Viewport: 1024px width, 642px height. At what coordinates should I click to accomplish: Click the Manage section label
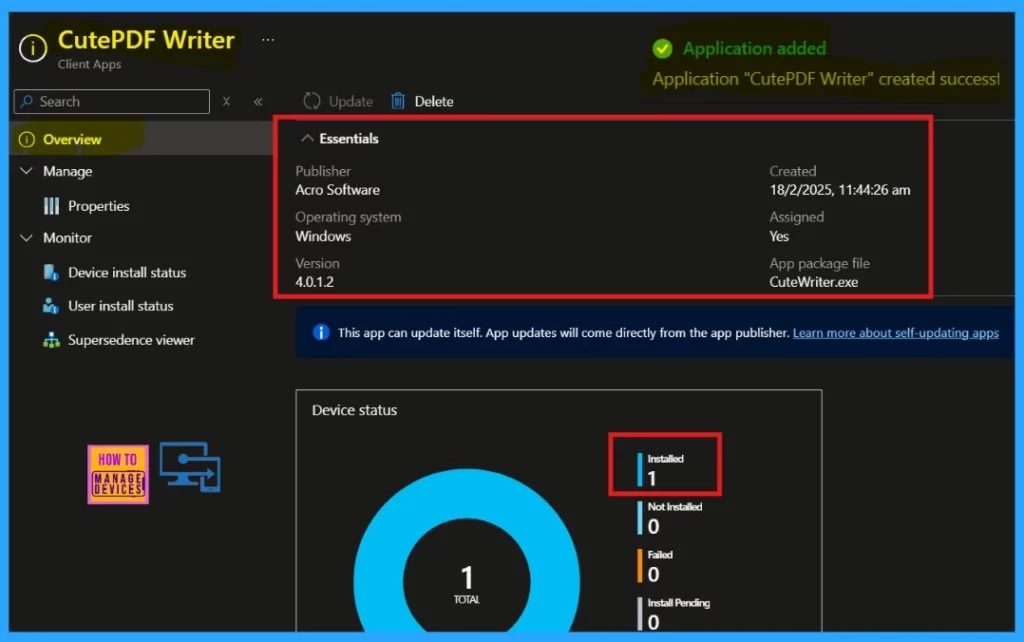[67, 171]
